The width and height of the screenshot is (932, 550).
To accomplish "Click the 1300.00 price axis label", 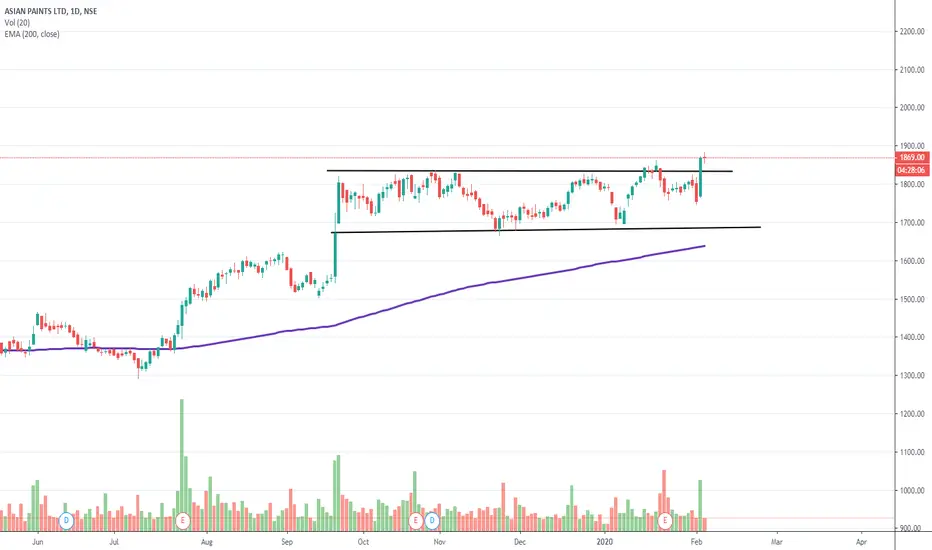I will pos(912,376).
